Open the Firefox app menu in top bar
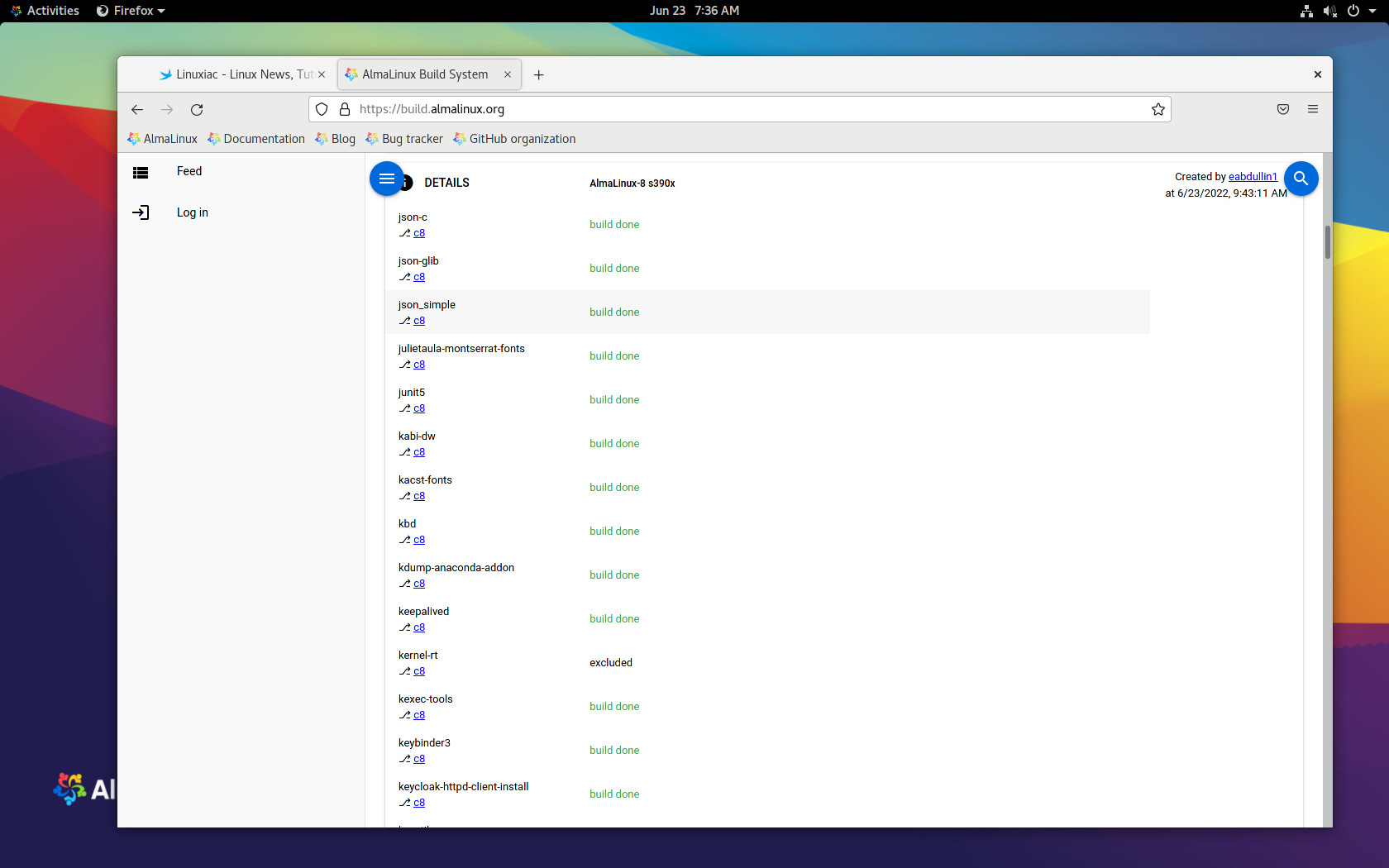Screen dimensions: 1389x868 131,11
